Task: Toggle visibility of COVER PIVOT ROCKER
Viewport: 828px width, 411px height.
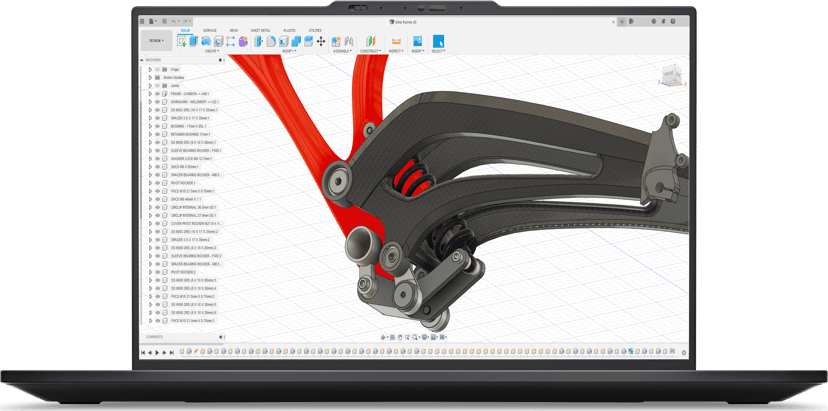Action: [157, 223]
